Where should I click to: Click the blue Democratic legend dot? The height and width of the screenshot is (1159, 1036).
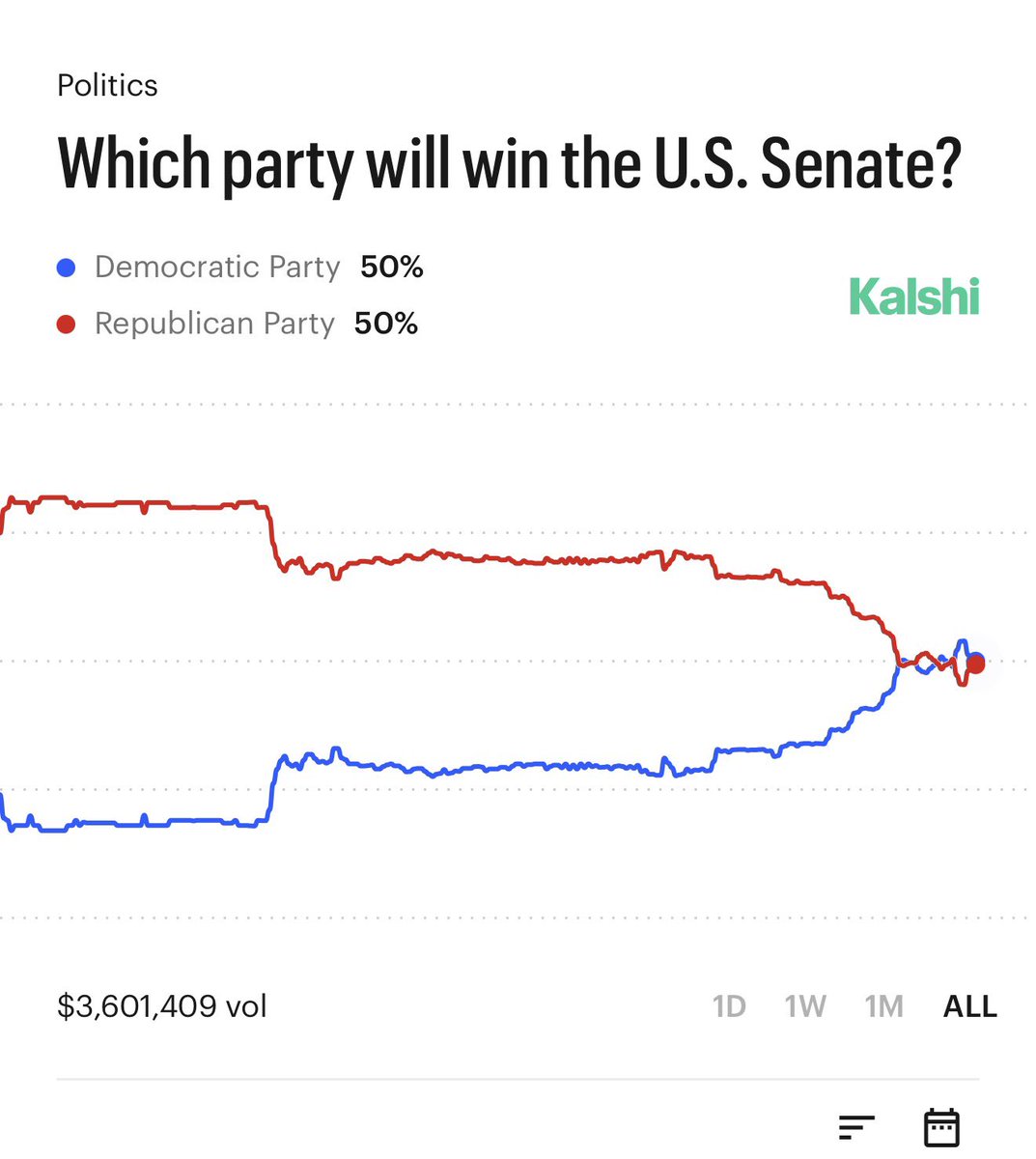click(x=67, y=268)
